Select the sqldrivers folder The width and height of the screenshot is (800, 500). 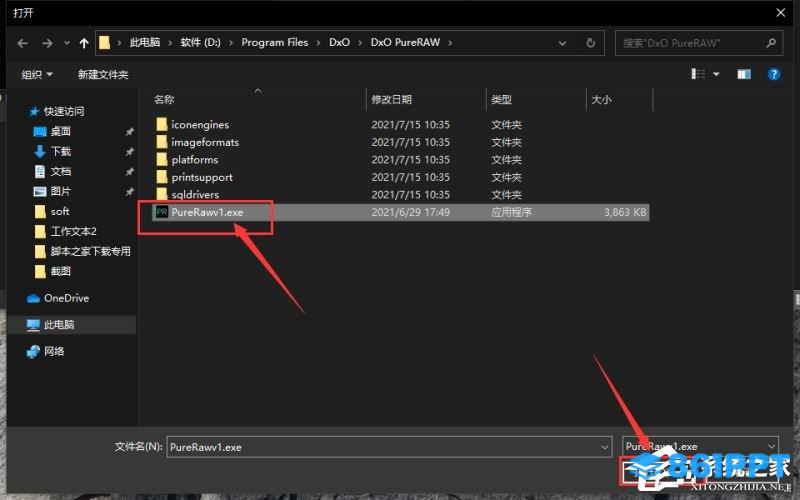pos(195,194)
